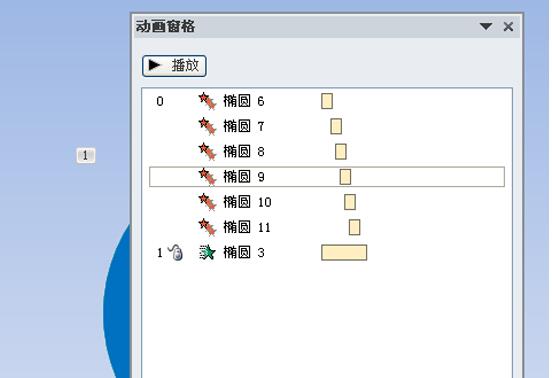Click the timing bar for 椭圆 9

tap(345, 177)
